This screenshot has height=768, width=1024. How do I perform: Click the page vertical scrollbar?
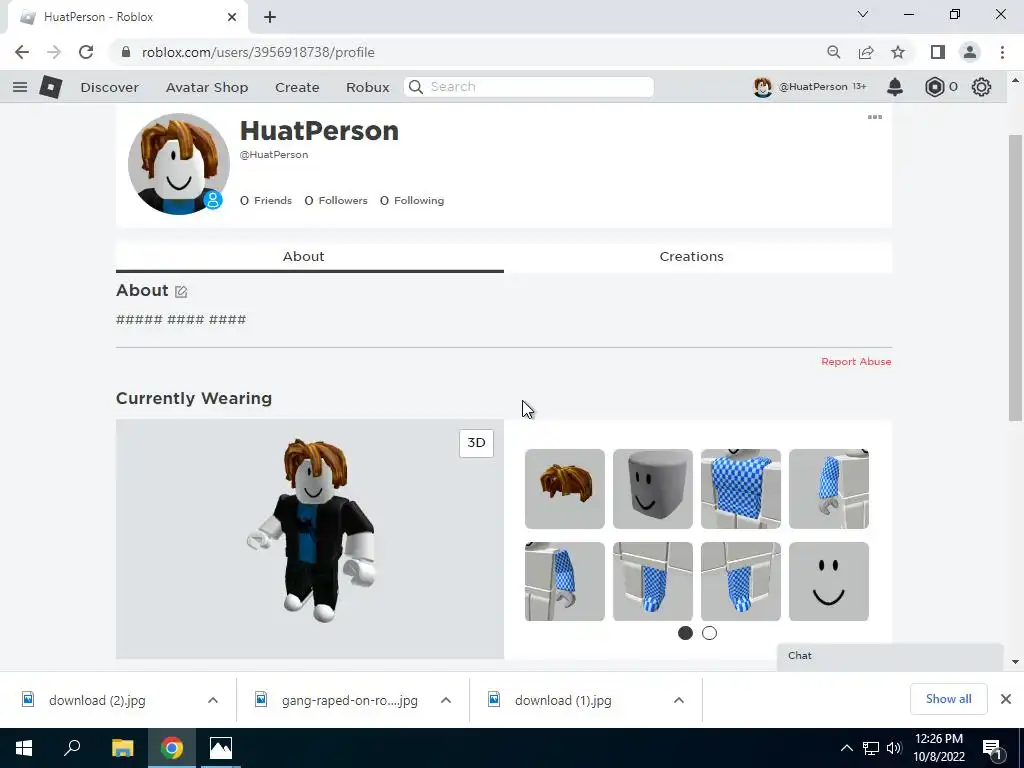pyautogui.click(x=1015, y=278)
